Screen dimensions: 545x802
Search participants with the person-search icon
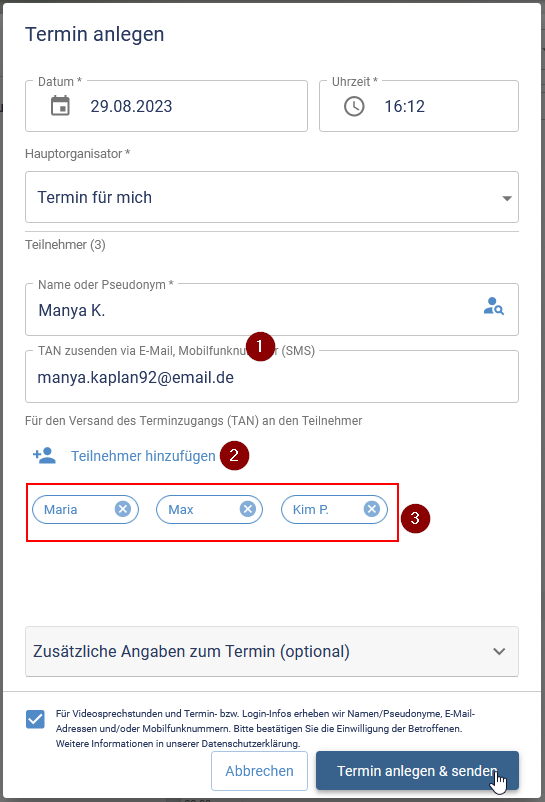(x=494, y=306)
